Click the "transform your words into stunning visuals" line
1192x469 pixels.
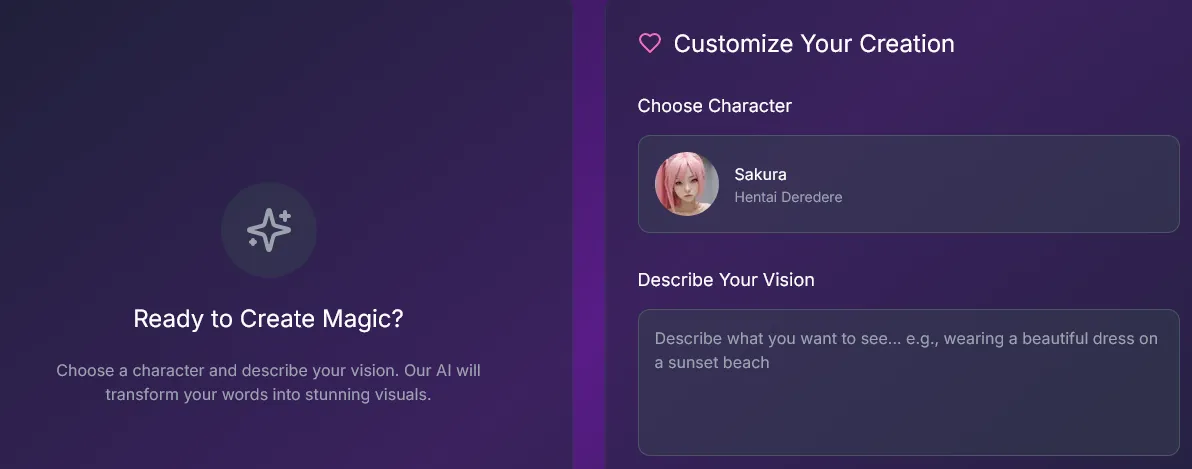[268, 394]
